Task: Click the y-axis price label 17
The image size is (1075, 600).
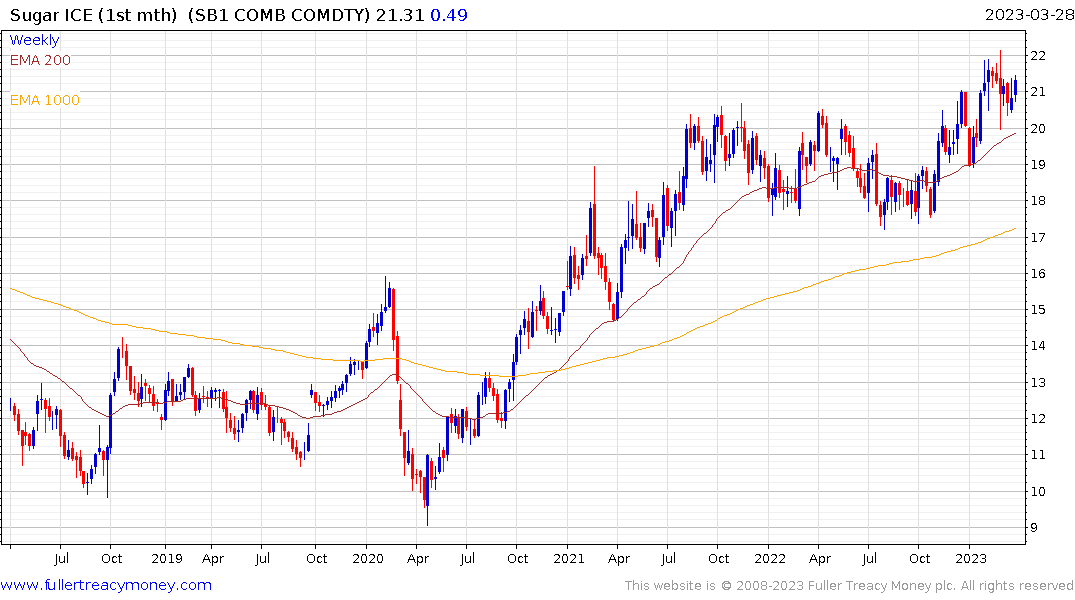Action: pos(1037,237)
